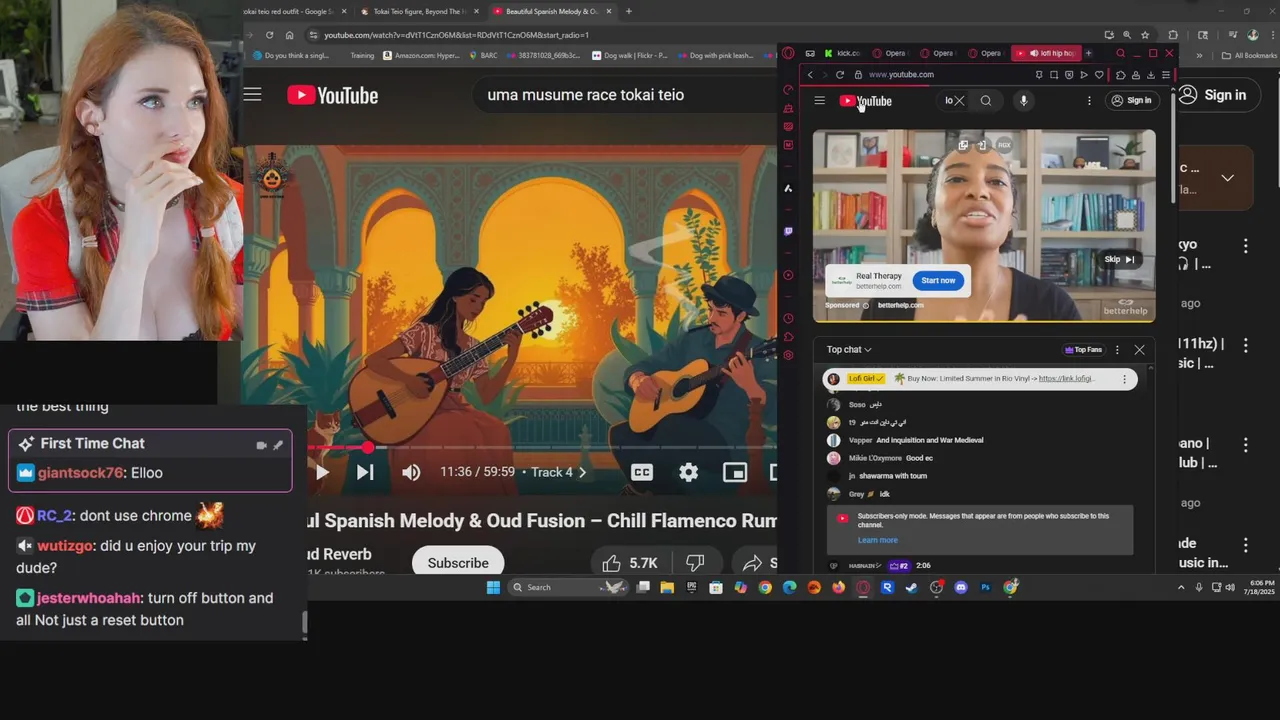Open YouTube settings dots in Opera
Image resolution: width=1280 pixels, height=720 pixels.
pyautogui.click(x=1089, y=100)
